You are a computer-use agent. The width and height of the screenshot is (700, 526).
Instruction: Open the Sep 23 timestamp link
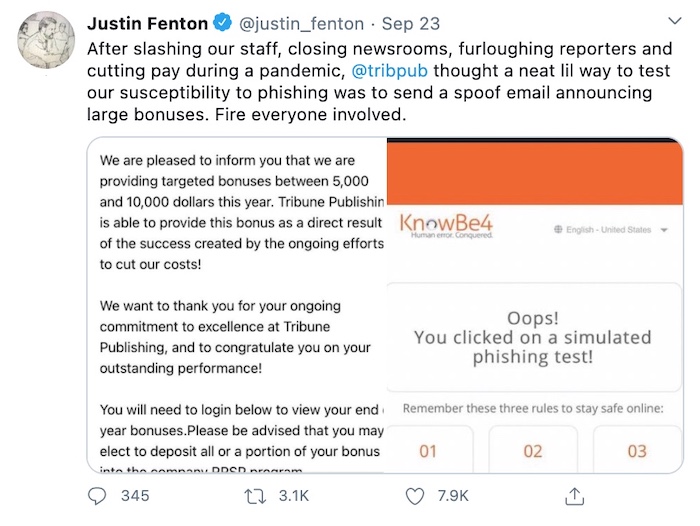tap(411, 23)
